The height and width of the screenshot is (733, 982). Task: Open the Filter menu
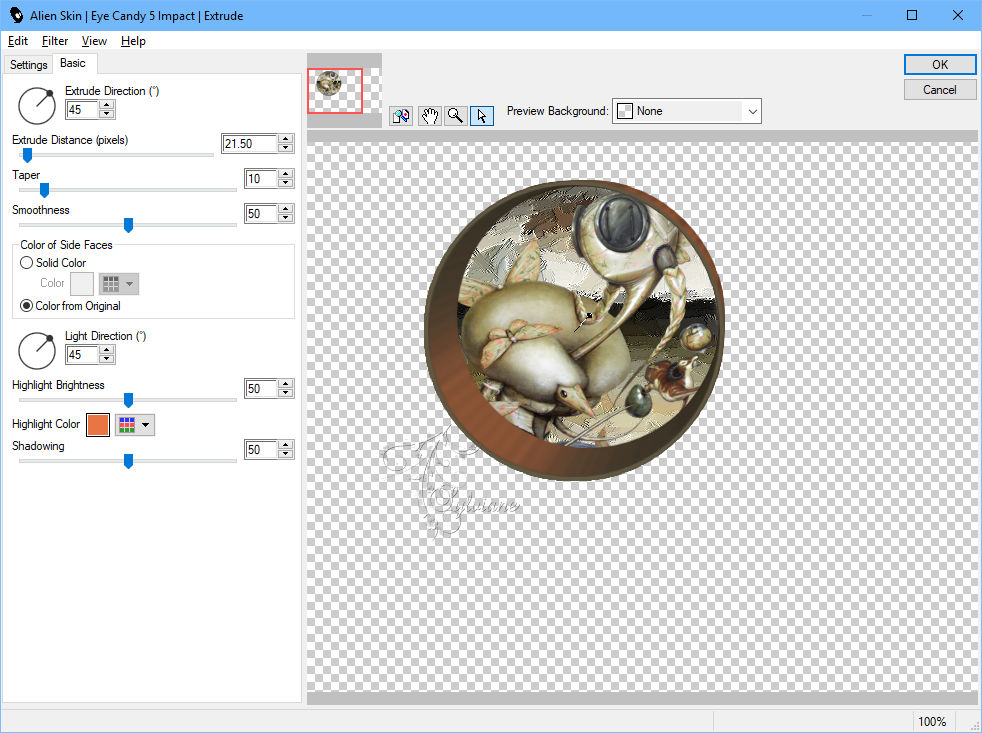(x=54, y=41)
